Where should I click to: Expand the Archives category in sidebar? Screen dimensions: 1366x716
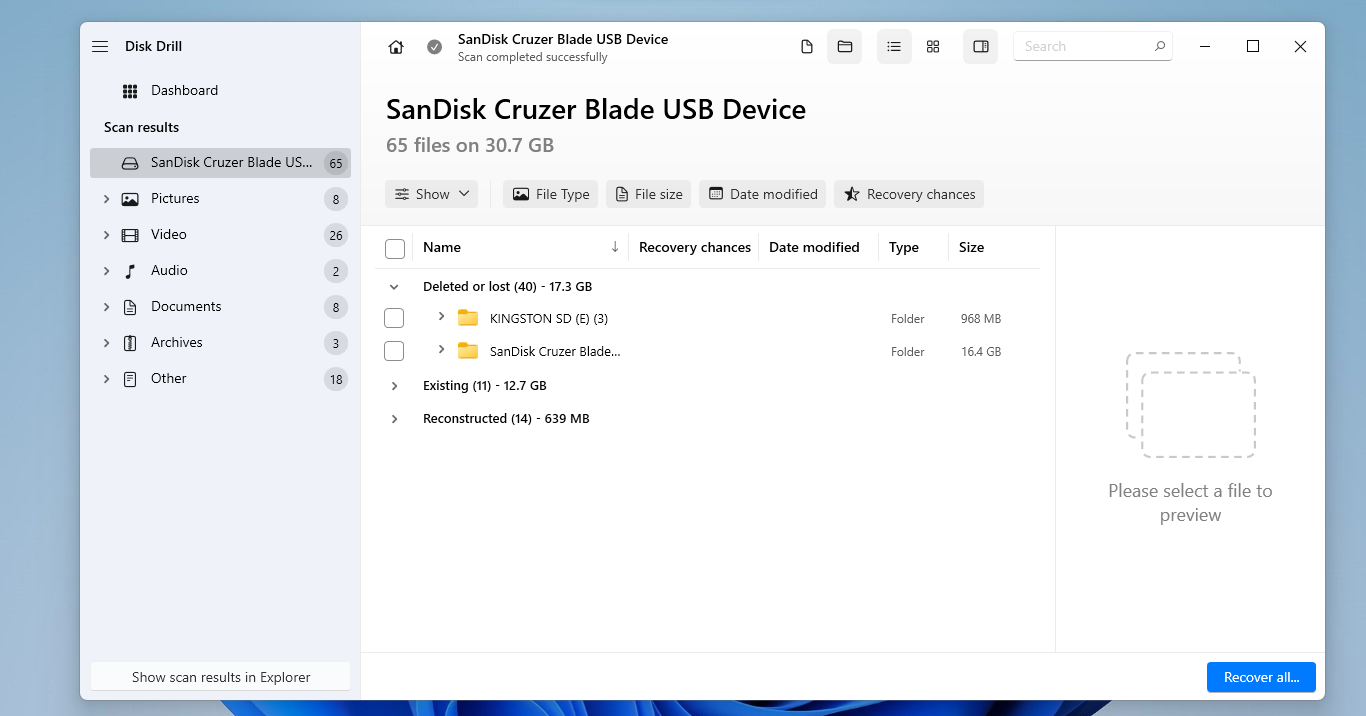click(x=106, y=343)
